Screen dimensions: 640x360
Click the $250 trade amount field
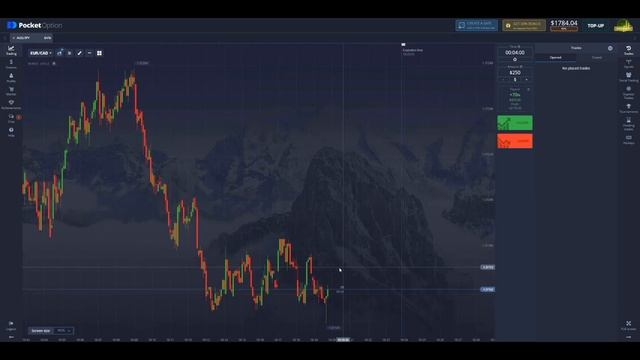(515, 73)
